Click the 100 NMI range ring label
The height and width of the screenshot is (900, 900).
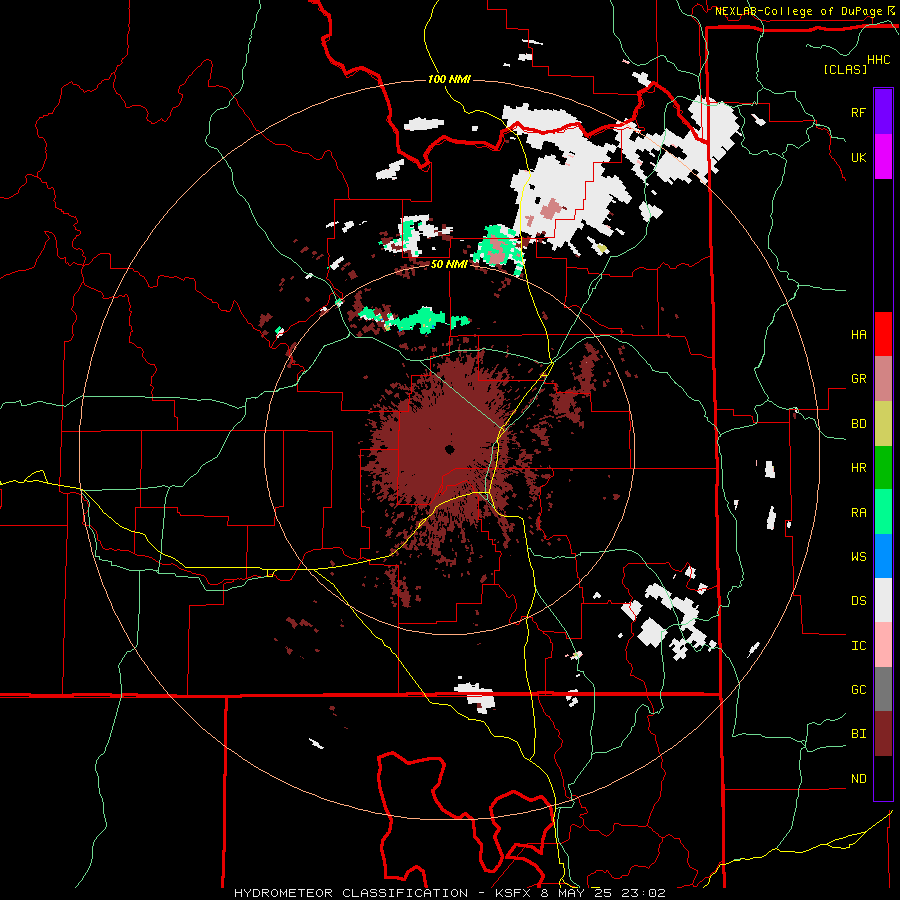pyautogui.click(x=449, y=79)
